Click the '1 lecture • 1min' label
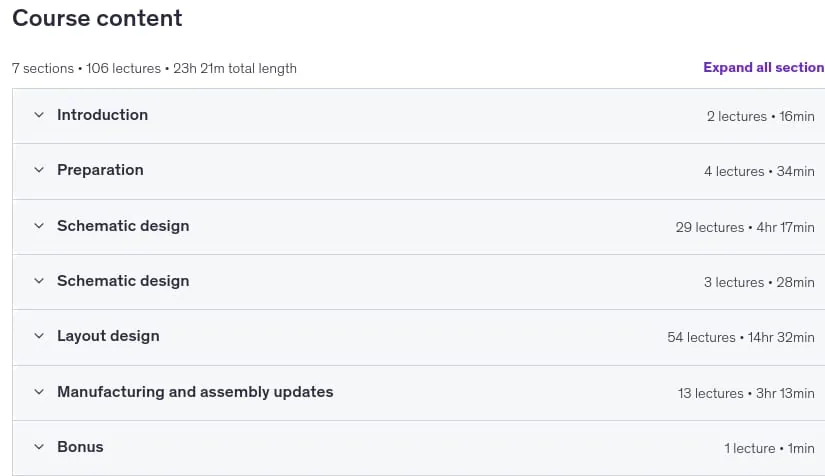 point(769,448)
